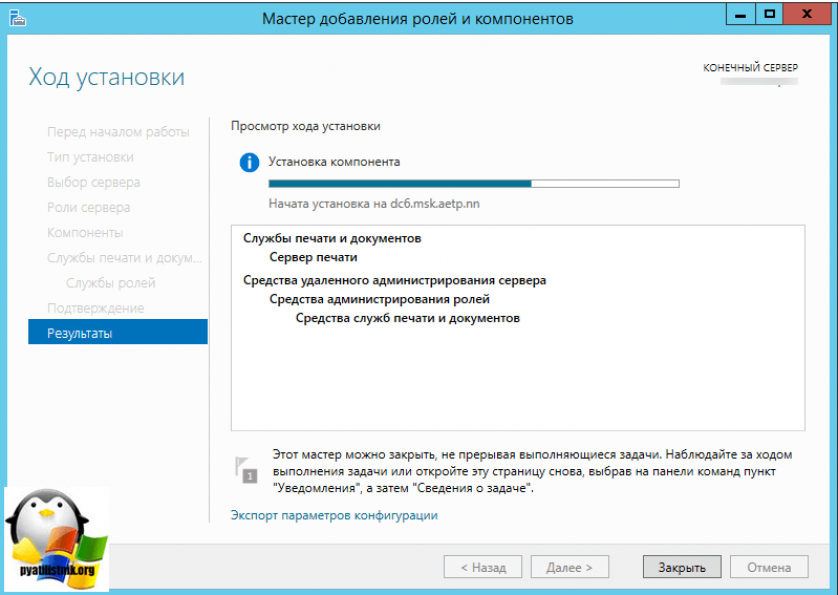Click the installation progress bar
Image resolution: width=838 pixels, height=595 pixels.
point(473,184)
